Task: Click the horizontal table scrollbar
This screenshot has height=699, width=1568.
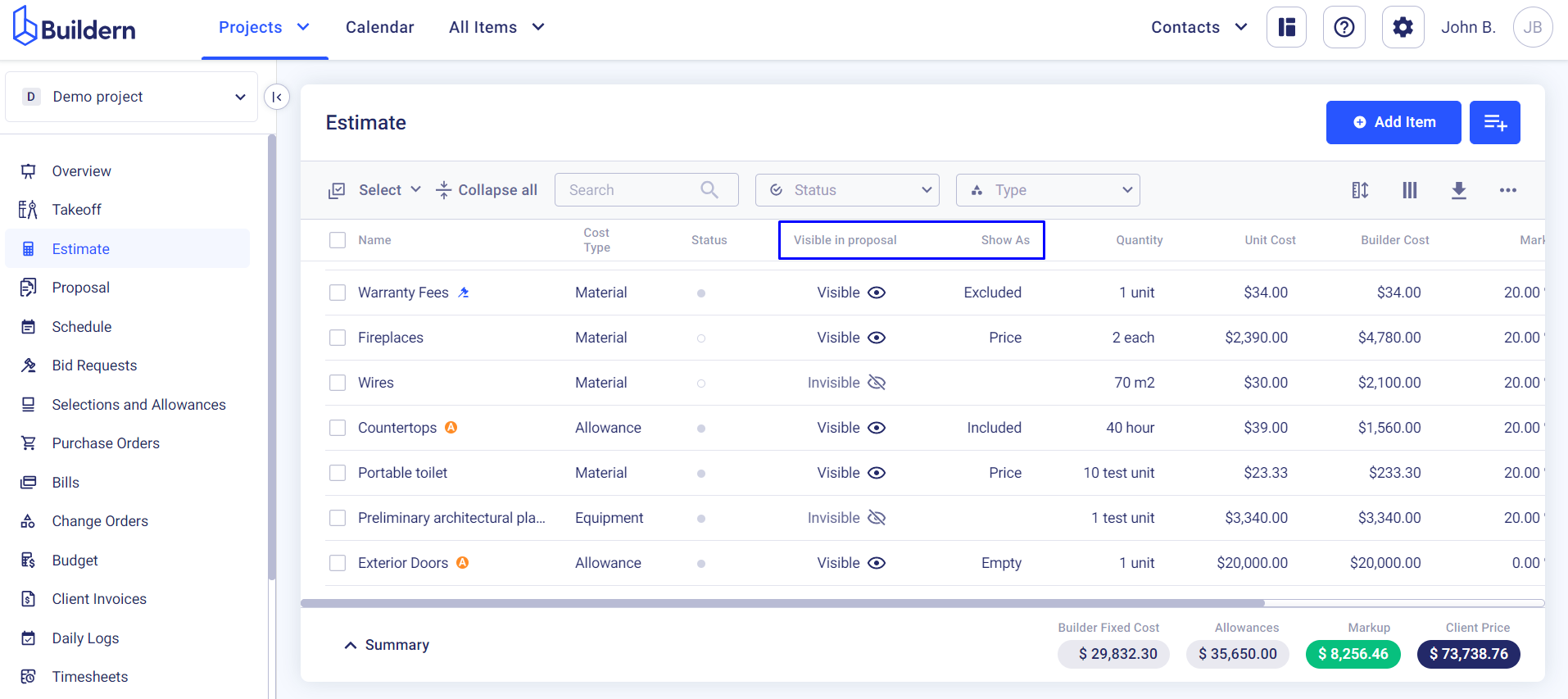Action: pyautogui.click(x=782, y=603)
